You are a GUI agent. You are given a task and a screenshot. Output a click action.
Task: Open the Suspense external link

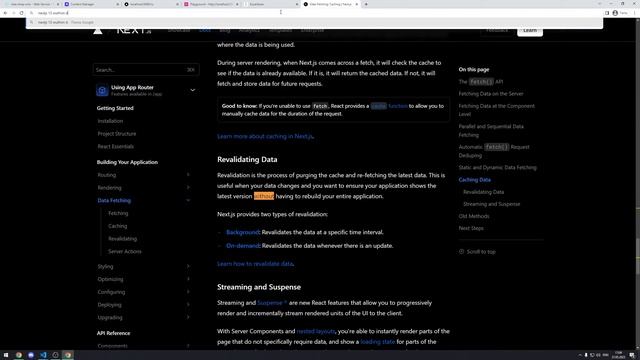coord(272,303)
